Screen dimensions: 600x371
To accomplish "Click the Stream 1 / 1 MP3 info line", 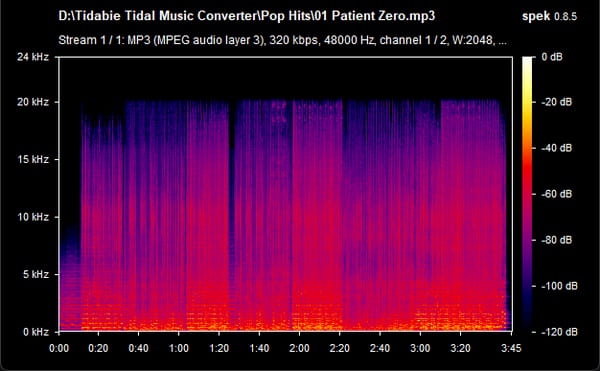I will [282, 40].
